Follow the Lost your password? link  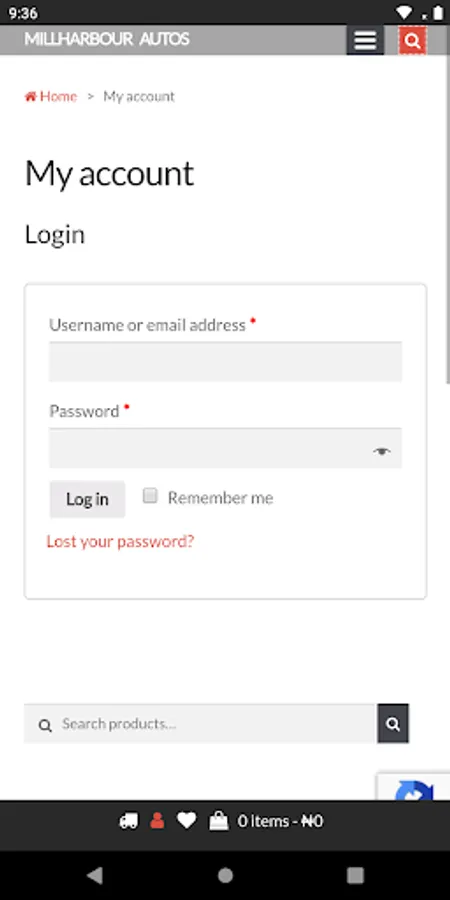(121, 541)
